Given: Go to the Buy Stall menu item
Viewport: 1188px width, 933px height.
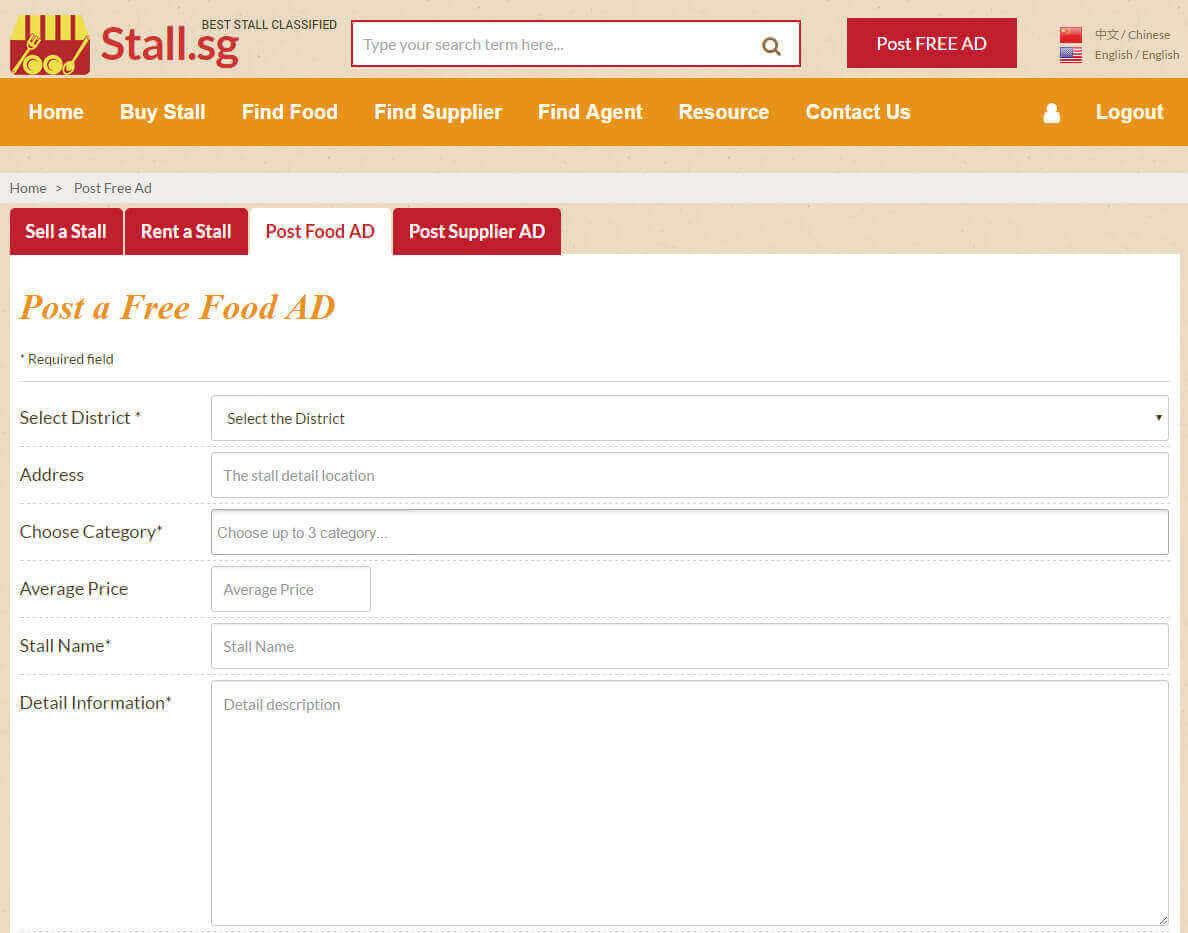Looking at the screenshot, I should point(163,112).
